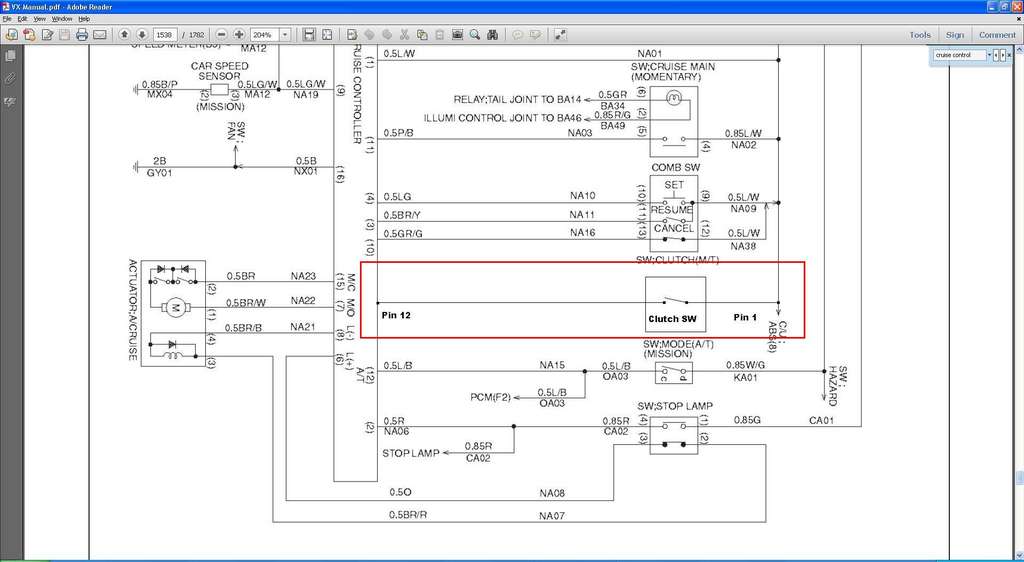The width and height of the screenshot is (1024, 562).
Task: Click the page number field showing 1538
Action: pyautogui.click(x=165, y=35)
